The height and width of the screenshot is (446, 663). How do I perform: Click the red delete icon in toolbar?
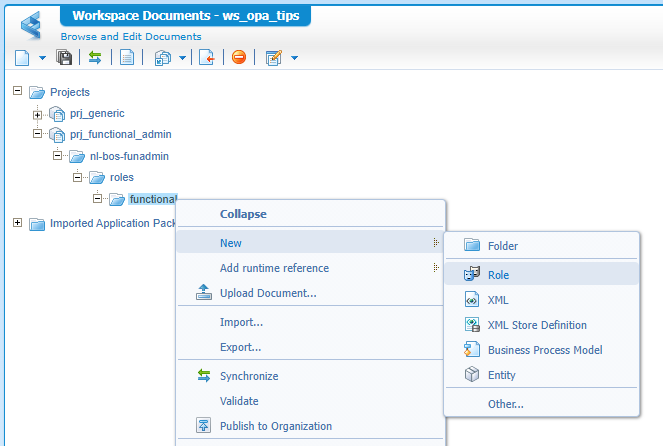[x=239, y=57]
